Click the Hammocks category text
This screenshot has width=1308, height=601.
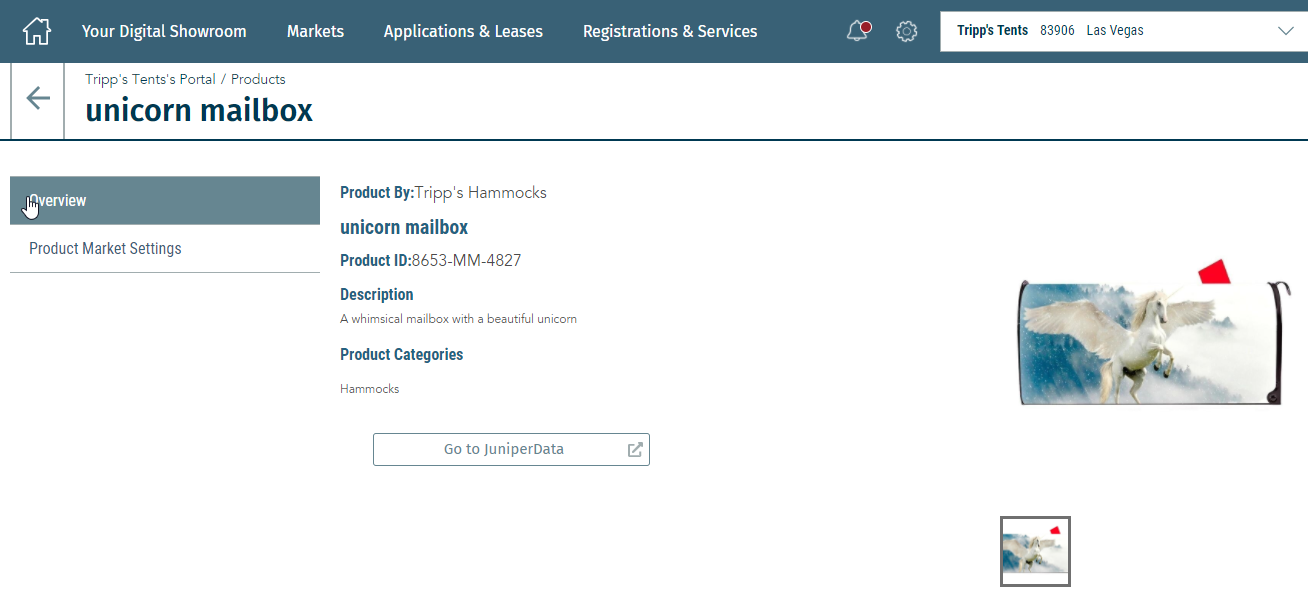point(369,389)
